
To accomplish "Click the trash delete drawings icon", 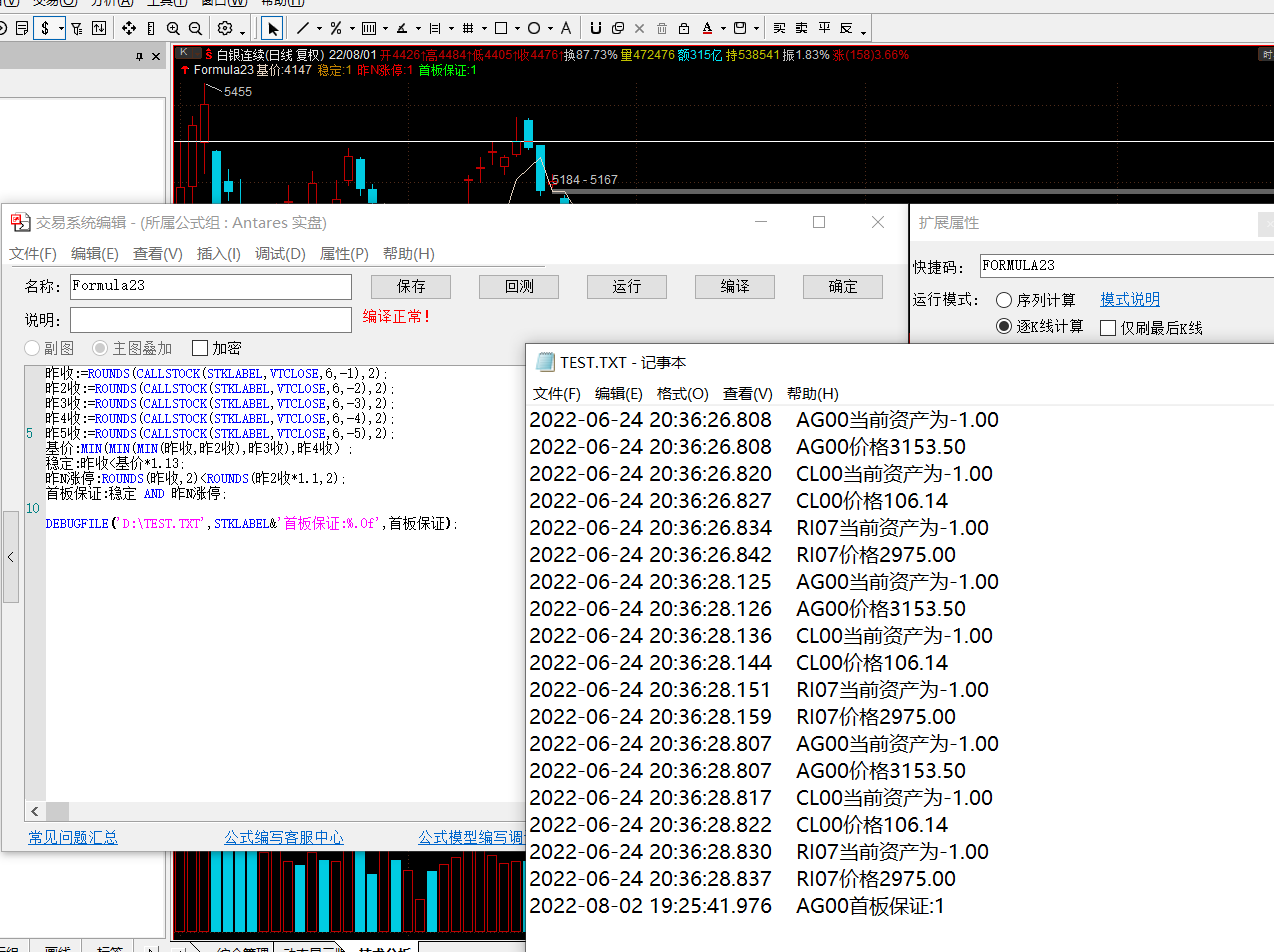I will [x=662, y=29].
